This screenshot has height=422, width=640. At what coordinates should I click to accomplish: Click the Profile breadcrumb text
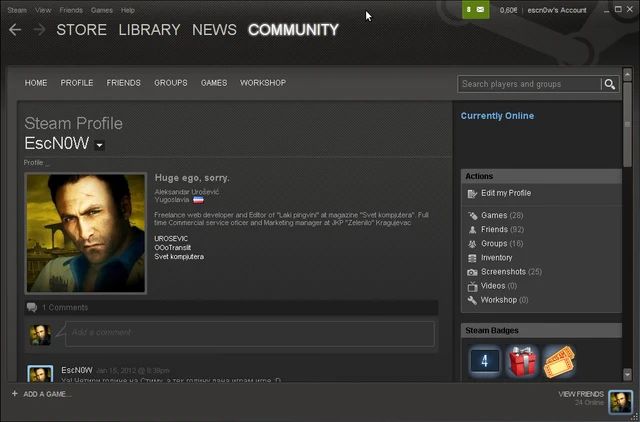click(x=33, y=162)
